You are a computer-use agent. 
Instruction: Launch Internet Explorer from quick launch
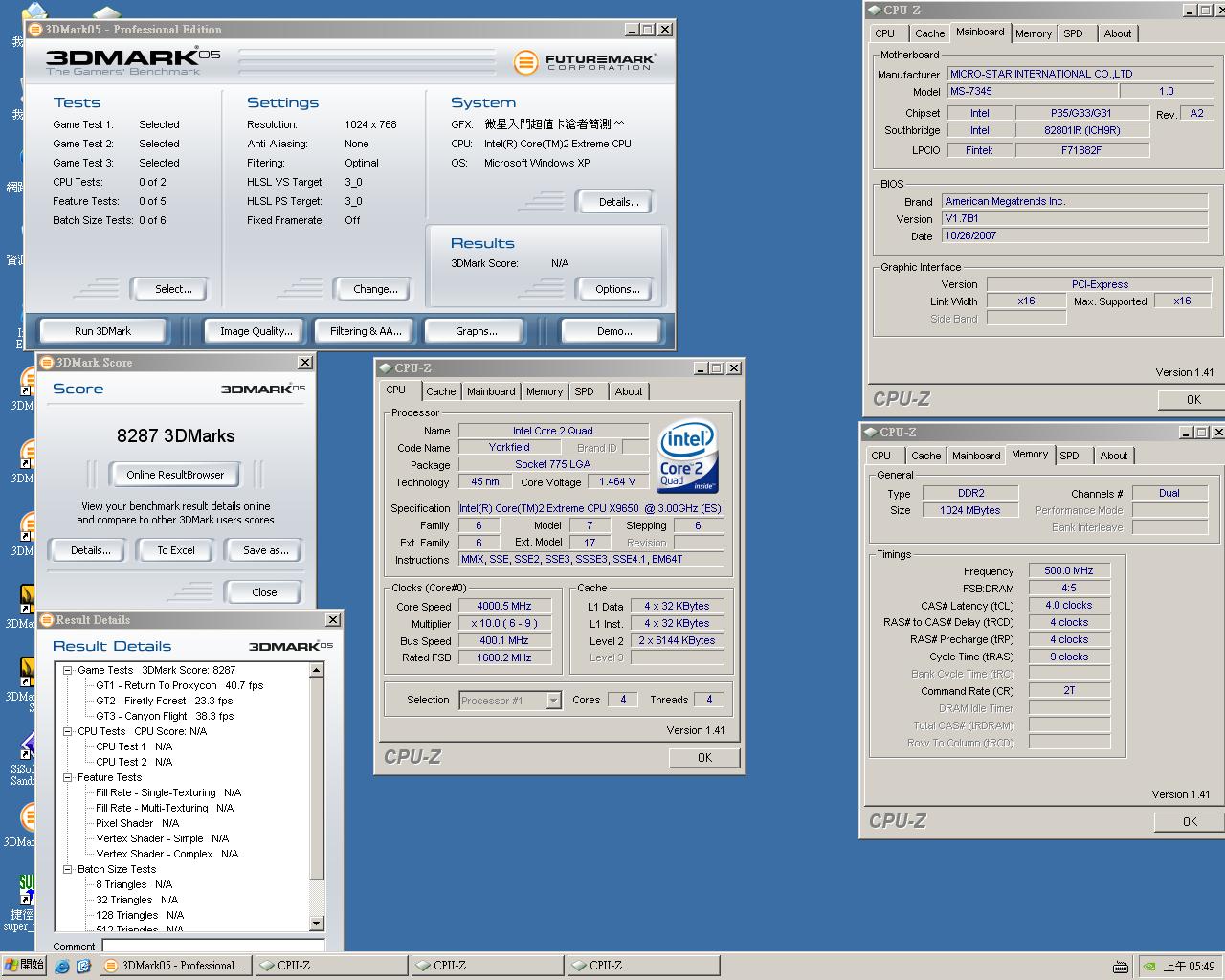click(x=62, y=966)
